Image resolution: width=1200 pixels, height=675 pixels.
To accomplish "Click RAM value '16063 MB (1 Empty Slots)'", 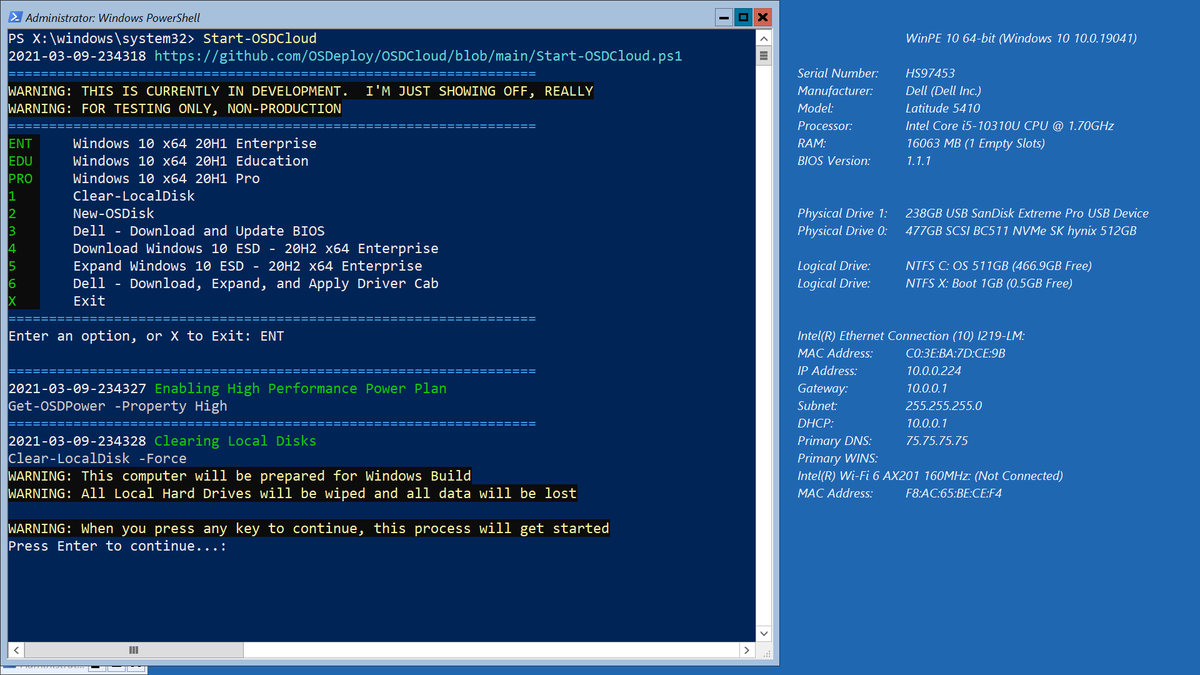I will coord(976,143).
